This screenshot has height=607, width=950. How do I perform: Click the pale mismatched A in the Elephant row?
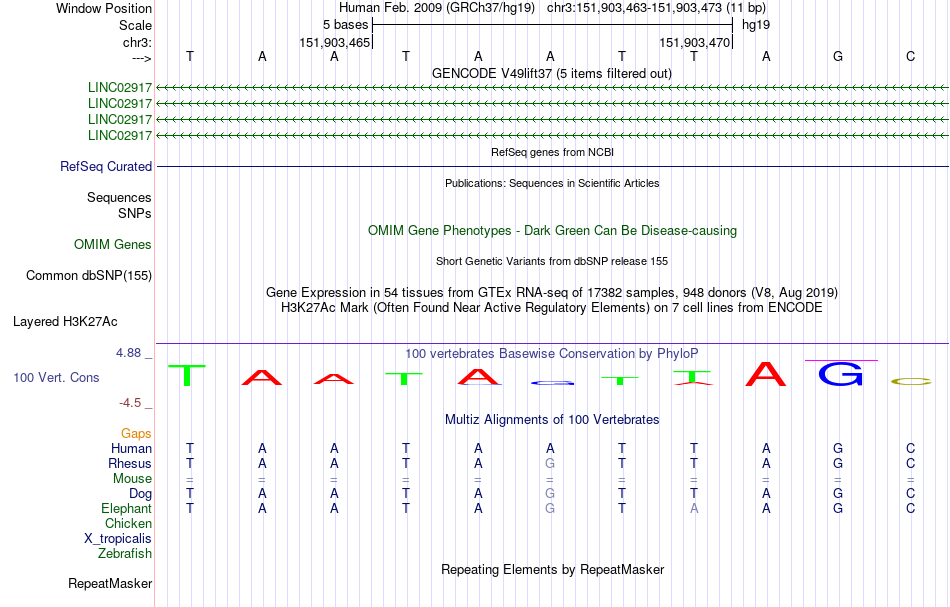click(694, 508)
